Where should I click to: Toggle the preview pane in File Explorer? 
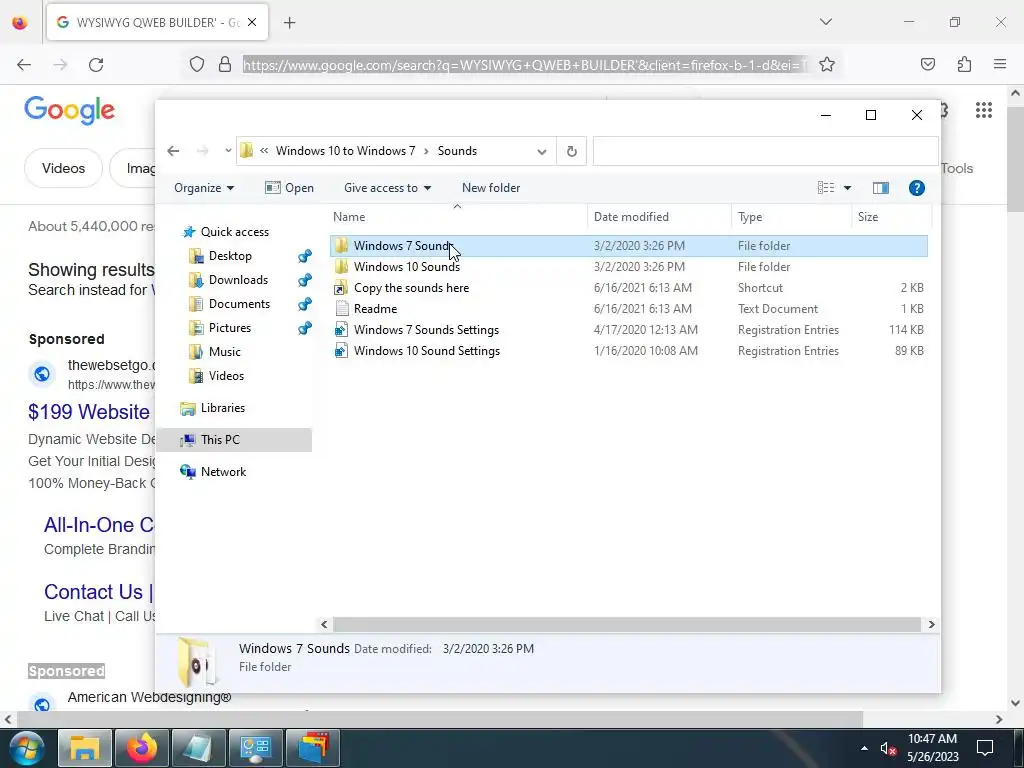tap(880, 188)
